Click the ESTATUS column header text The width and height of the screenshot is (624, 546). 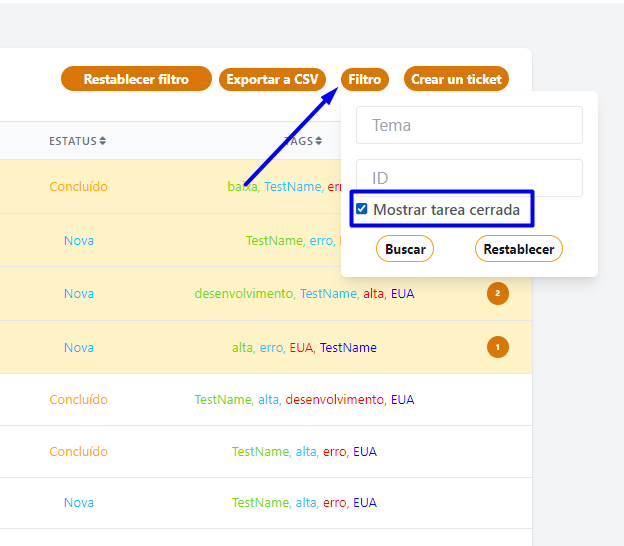(72, 141)
